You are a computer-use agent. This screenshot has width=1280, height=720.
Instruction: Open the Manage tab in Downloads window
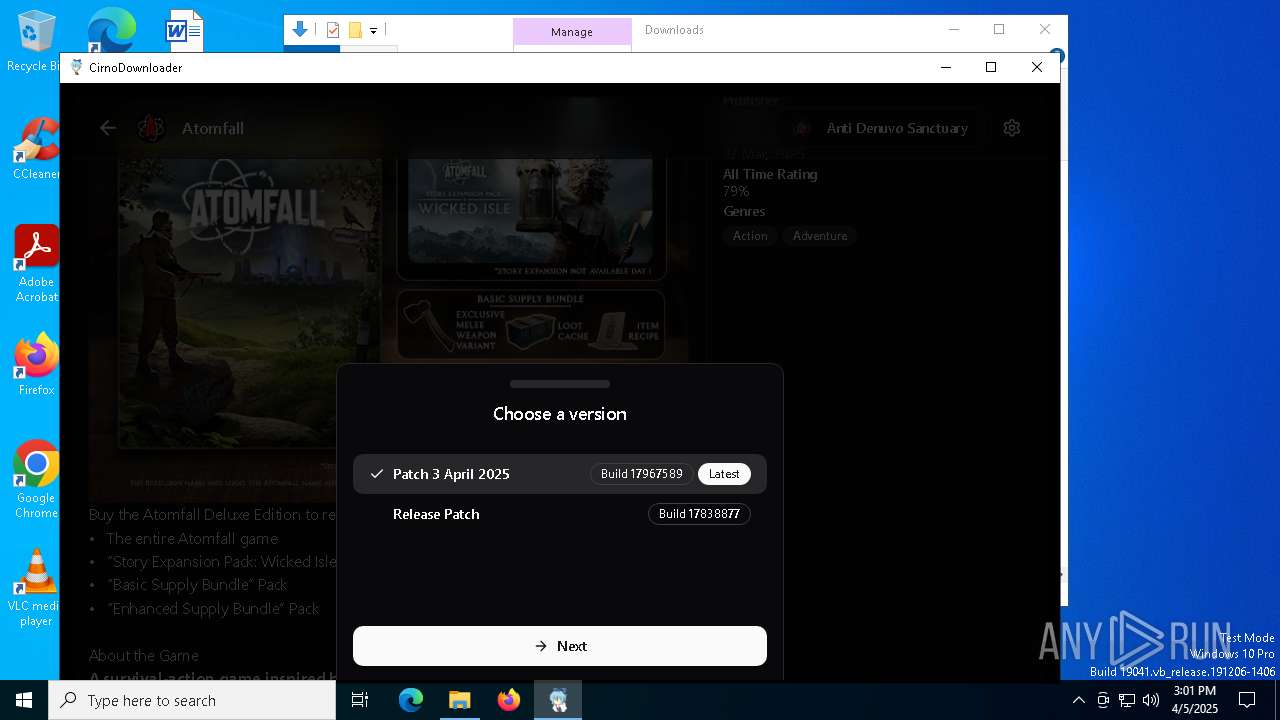572,32
